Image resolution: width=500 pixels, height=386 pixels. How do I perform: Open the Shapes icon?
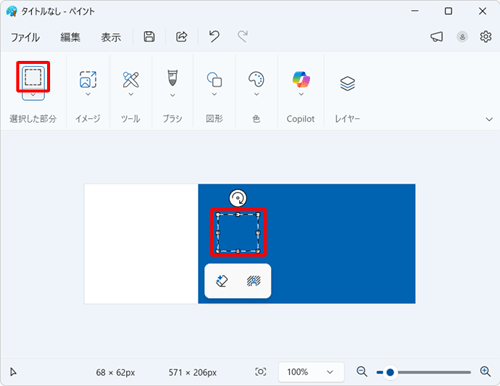(x=214, y=79)
